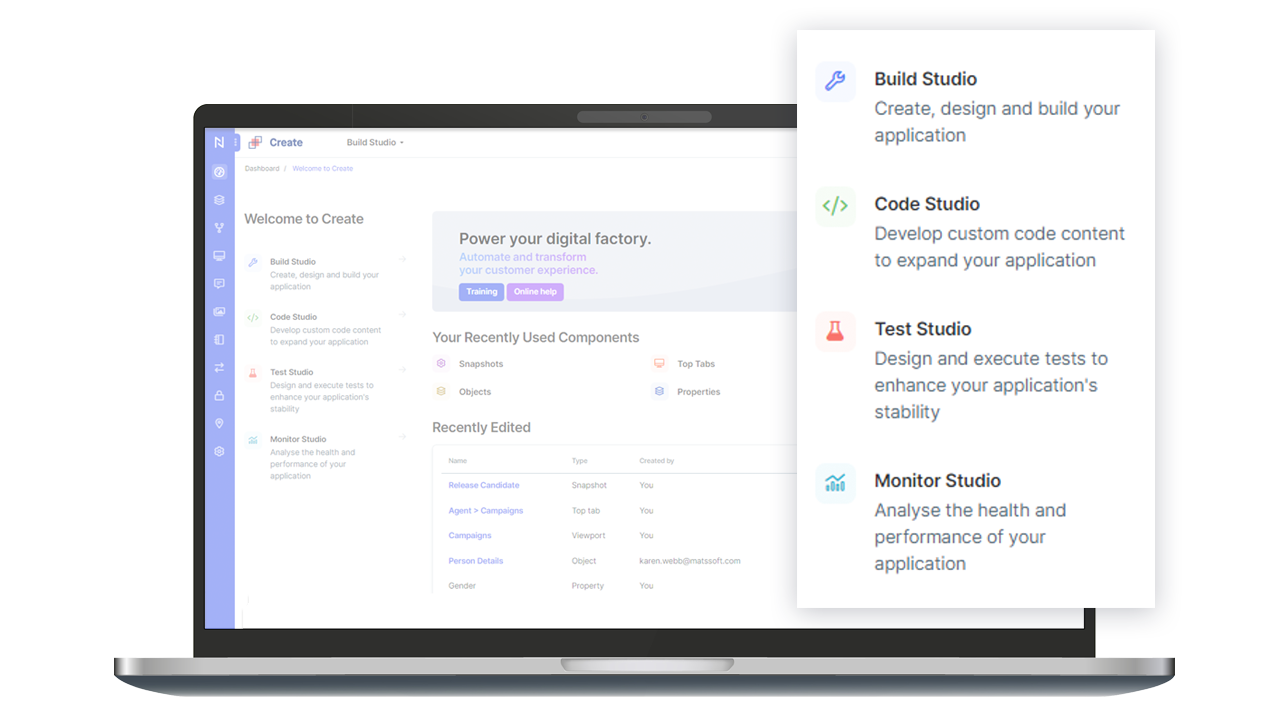Open the Campaigns viewport from Recently Edited

[470, 535]
